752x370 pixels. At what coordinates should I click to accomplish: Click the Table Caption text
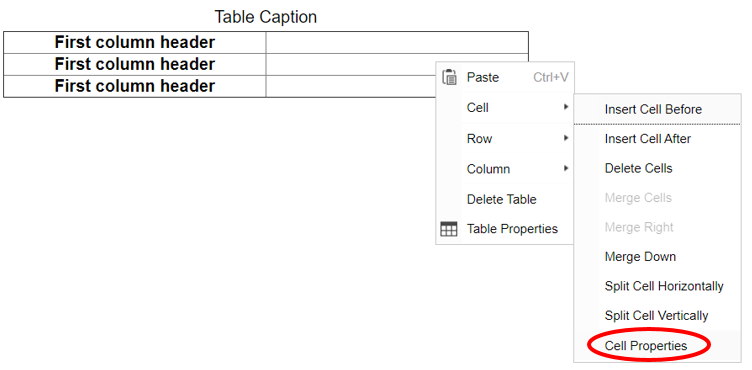[x=265, y=17]
